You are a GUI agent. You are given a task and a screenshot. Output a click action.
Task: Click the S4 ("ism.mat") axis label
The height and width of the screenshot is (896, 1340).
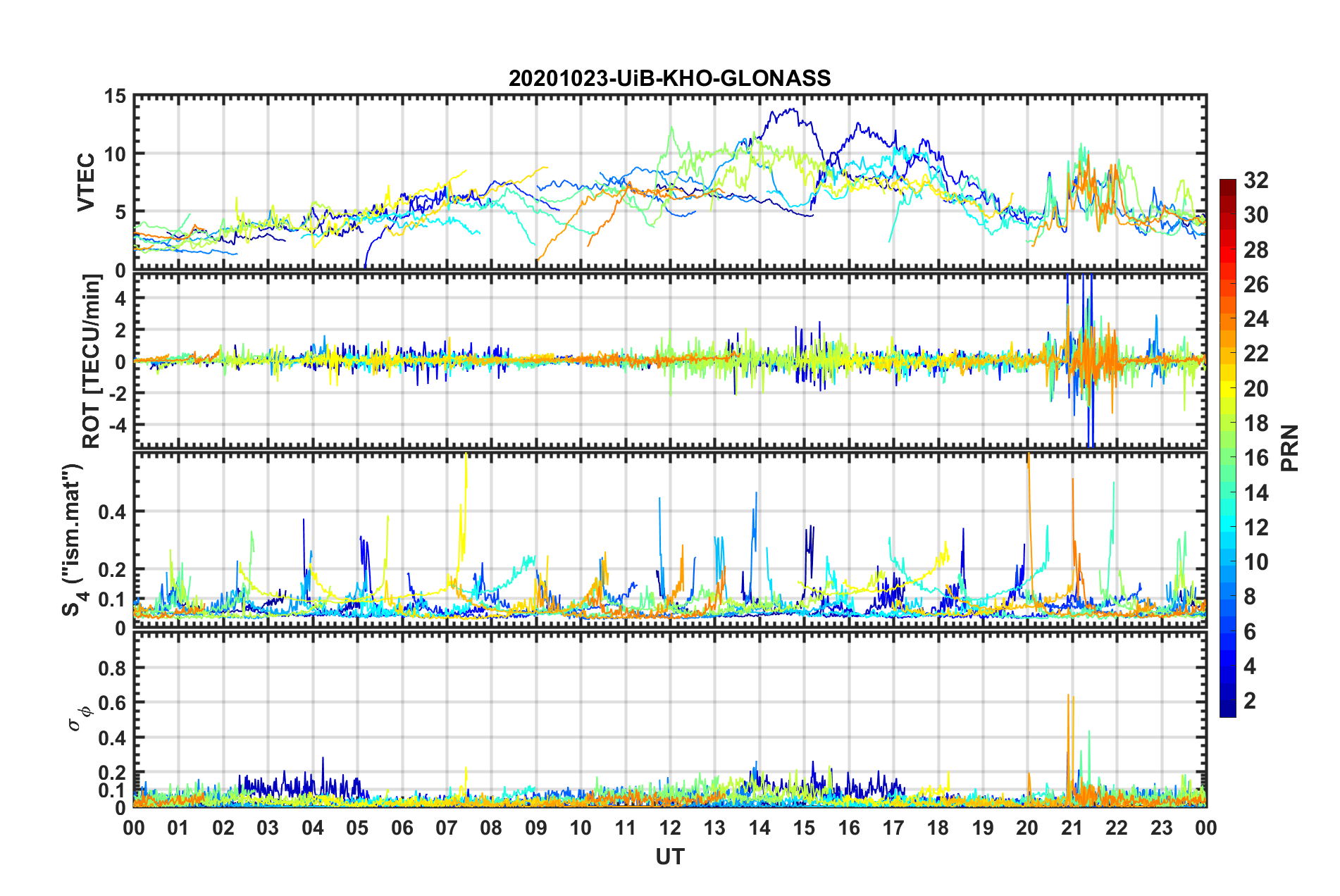point(74,540)
